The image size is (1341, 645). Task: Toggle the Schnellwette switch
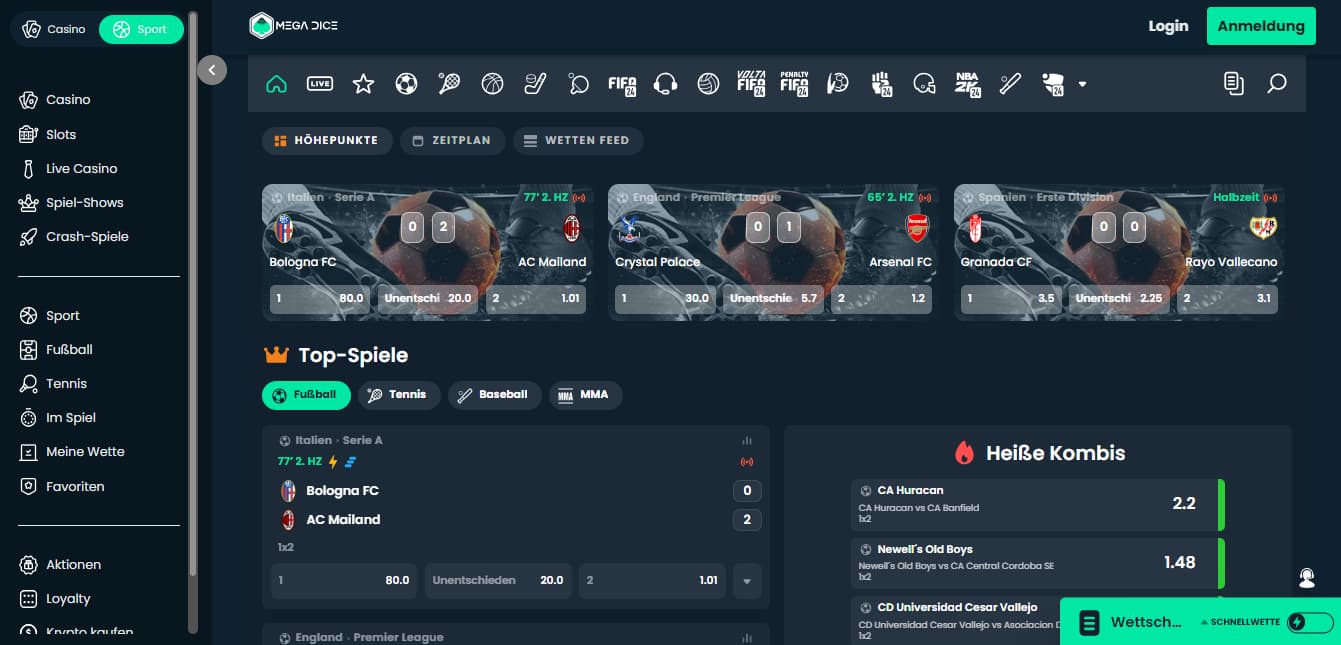pyautogui.click(x=1311, y=622)
